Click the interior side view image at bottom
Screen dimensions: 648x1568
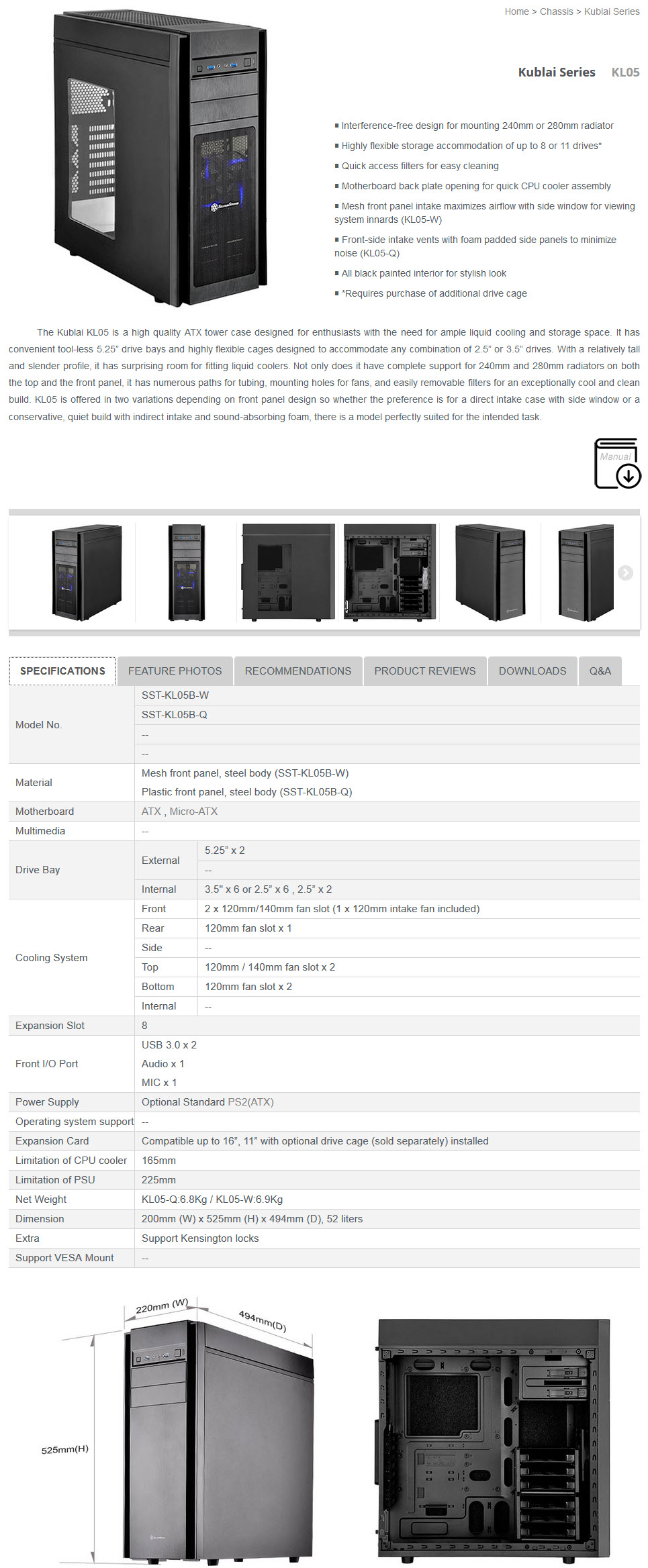coord(492,1440)
